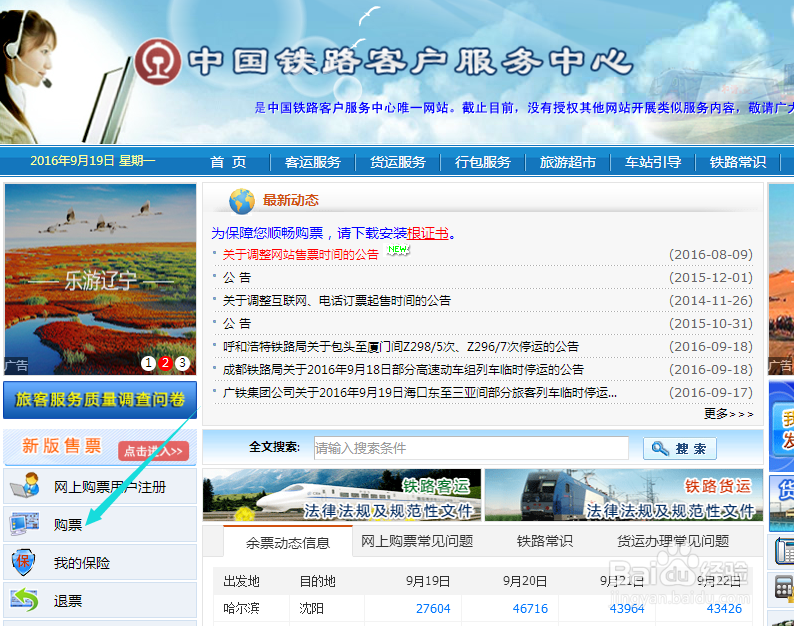Select the 网上购票常见问题 tab
This screenshot has width=794, height=626.
click(x=417, y=541)
